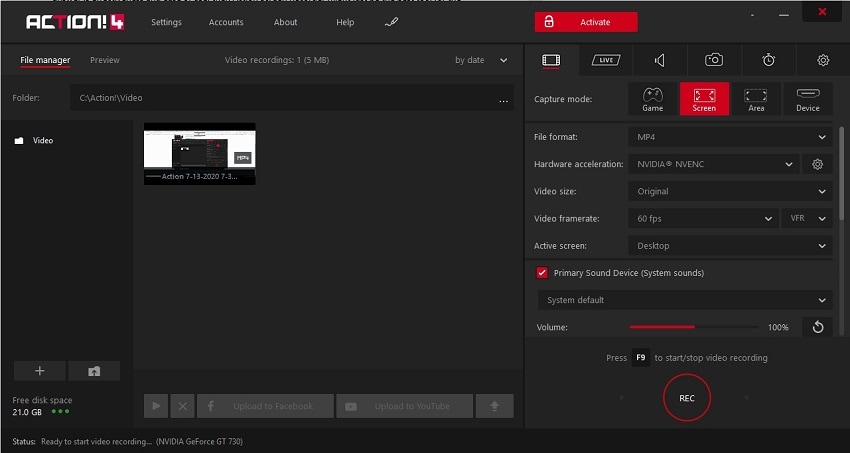The height and width of the screenshot is (453, 850).
Task: Open the benchmark stopwatch tab
Action: 769,60
